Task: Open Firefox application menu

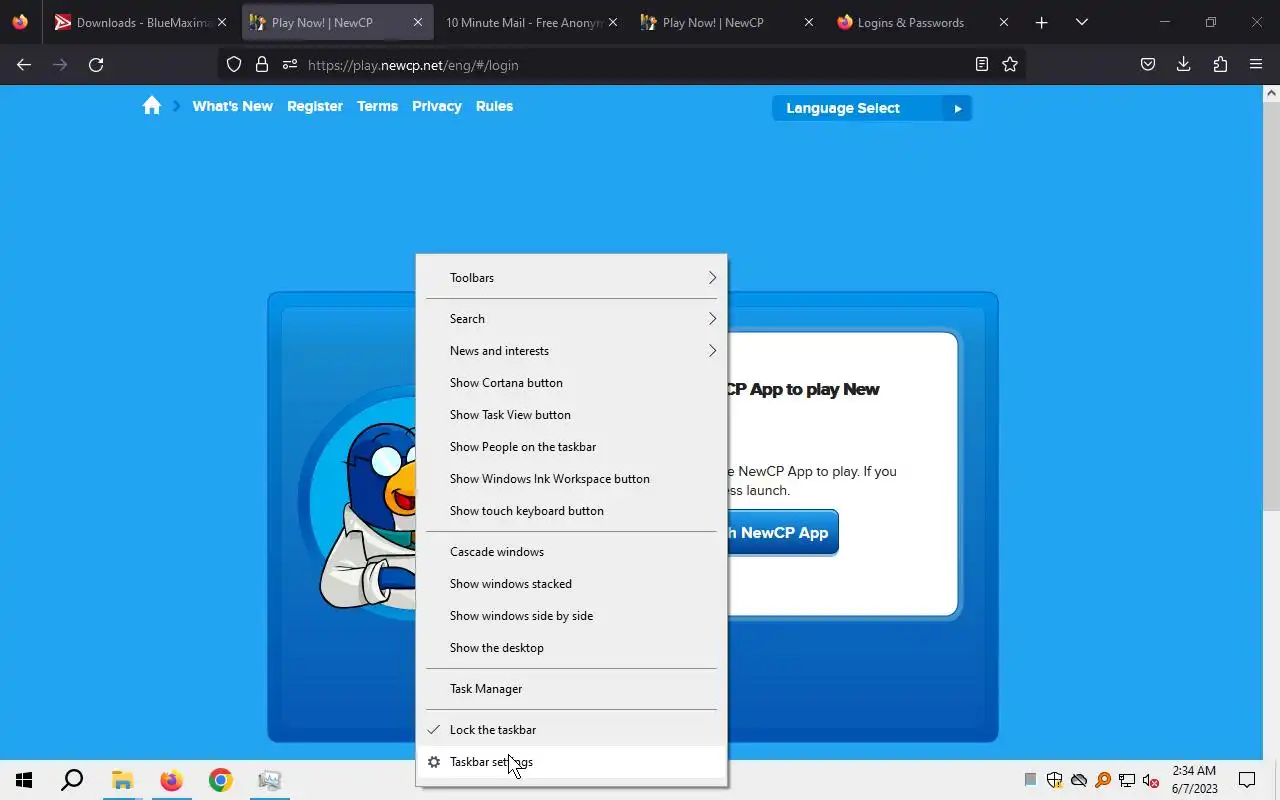Action: pos(1256,65)
